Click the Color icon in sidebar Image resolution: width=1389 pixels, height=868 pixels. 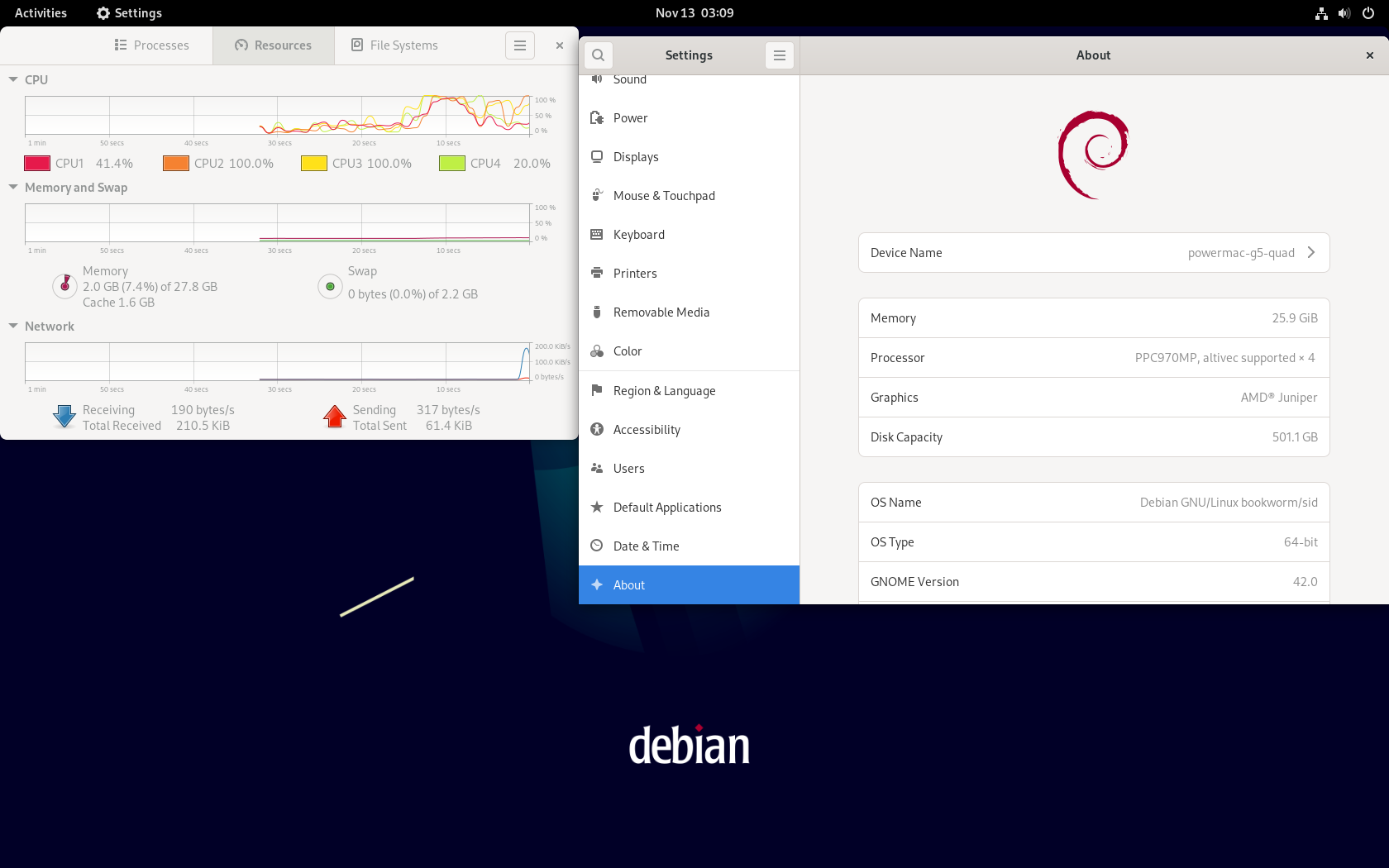coord(597,351)
